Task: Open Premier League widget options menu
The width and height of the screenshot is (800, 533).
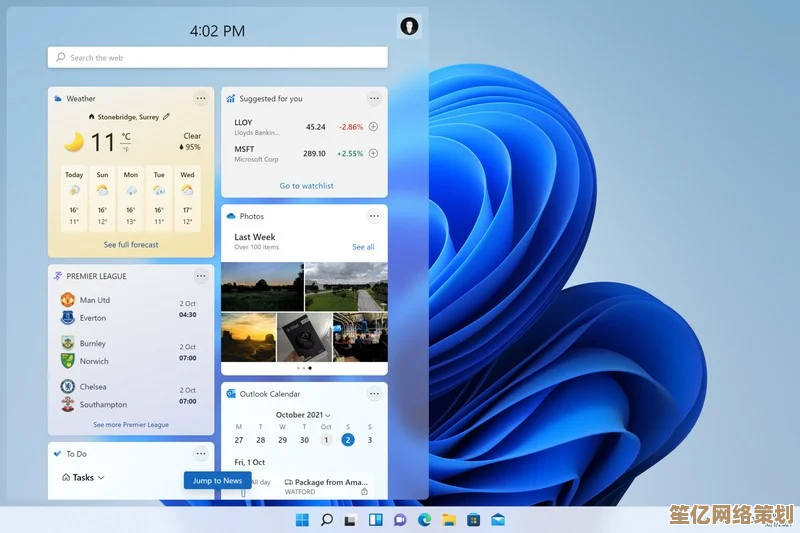Action: click(201, 276)
